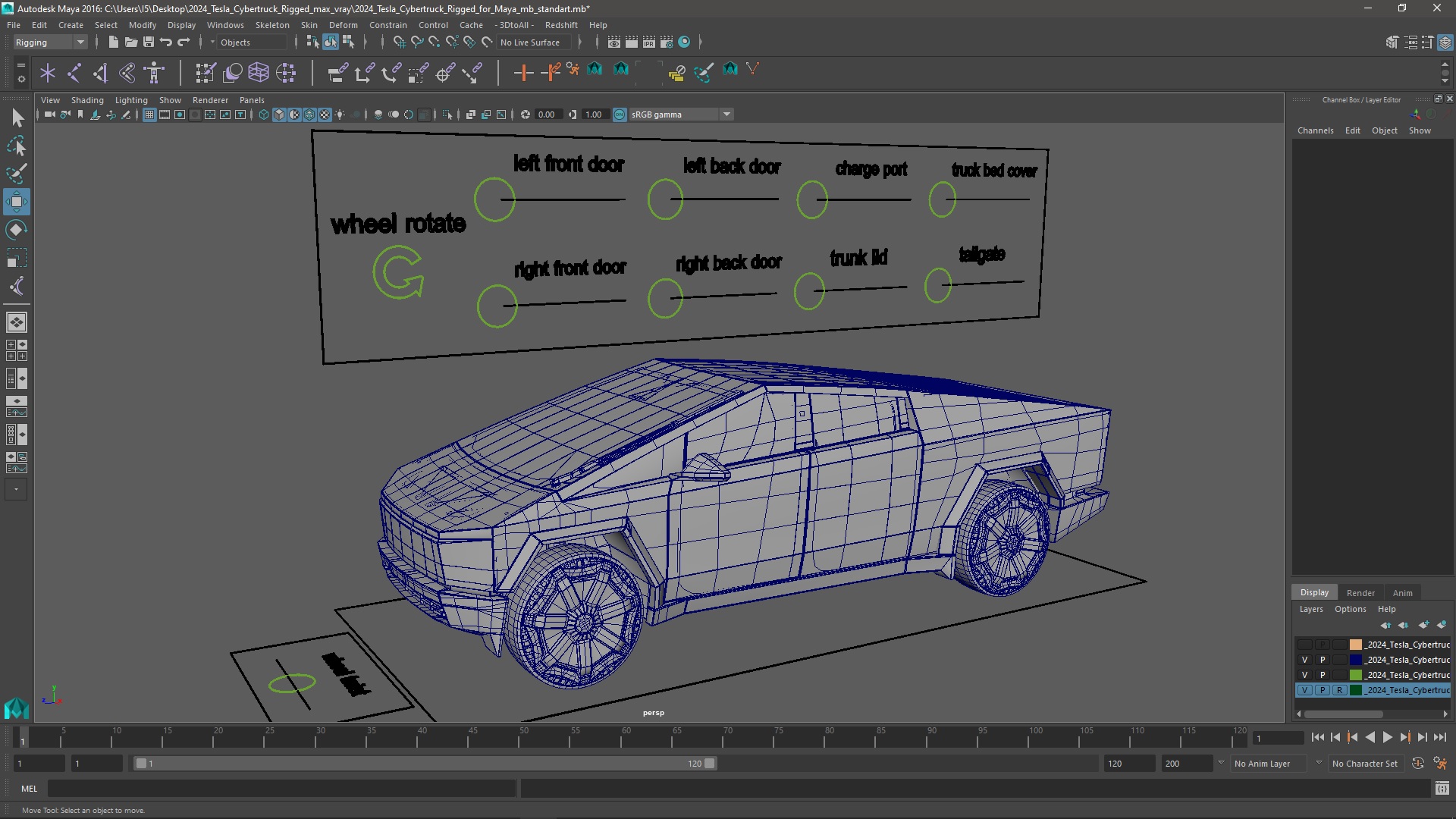Click Snap to grids magnet icon
Viewport: 1456px width, 819px height.
pos(399,42)
